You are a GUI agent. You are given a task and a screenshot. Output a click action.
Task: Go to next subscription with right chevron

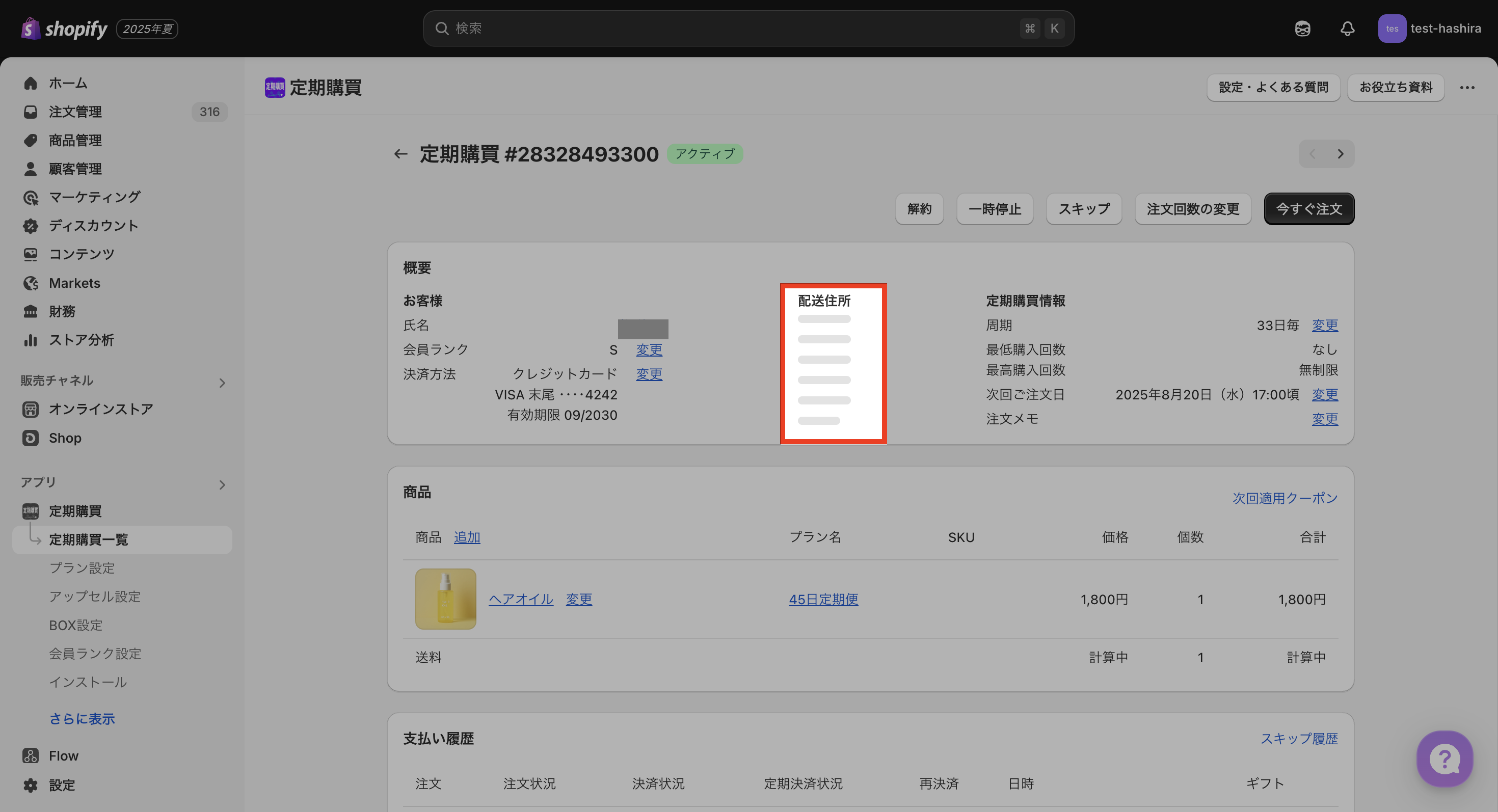click(x=1340, y=154)
